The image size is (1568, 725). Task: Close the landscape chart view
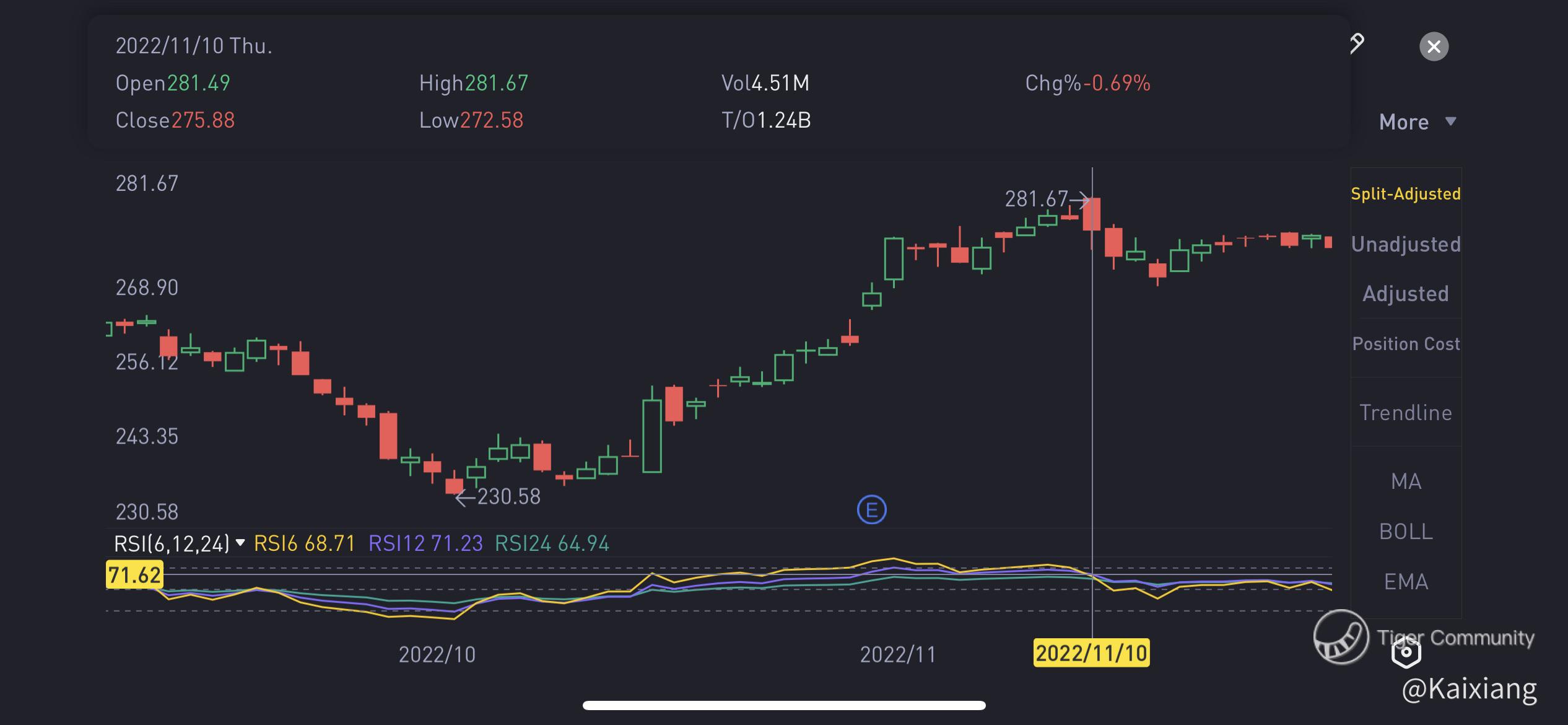(1434, 46)
